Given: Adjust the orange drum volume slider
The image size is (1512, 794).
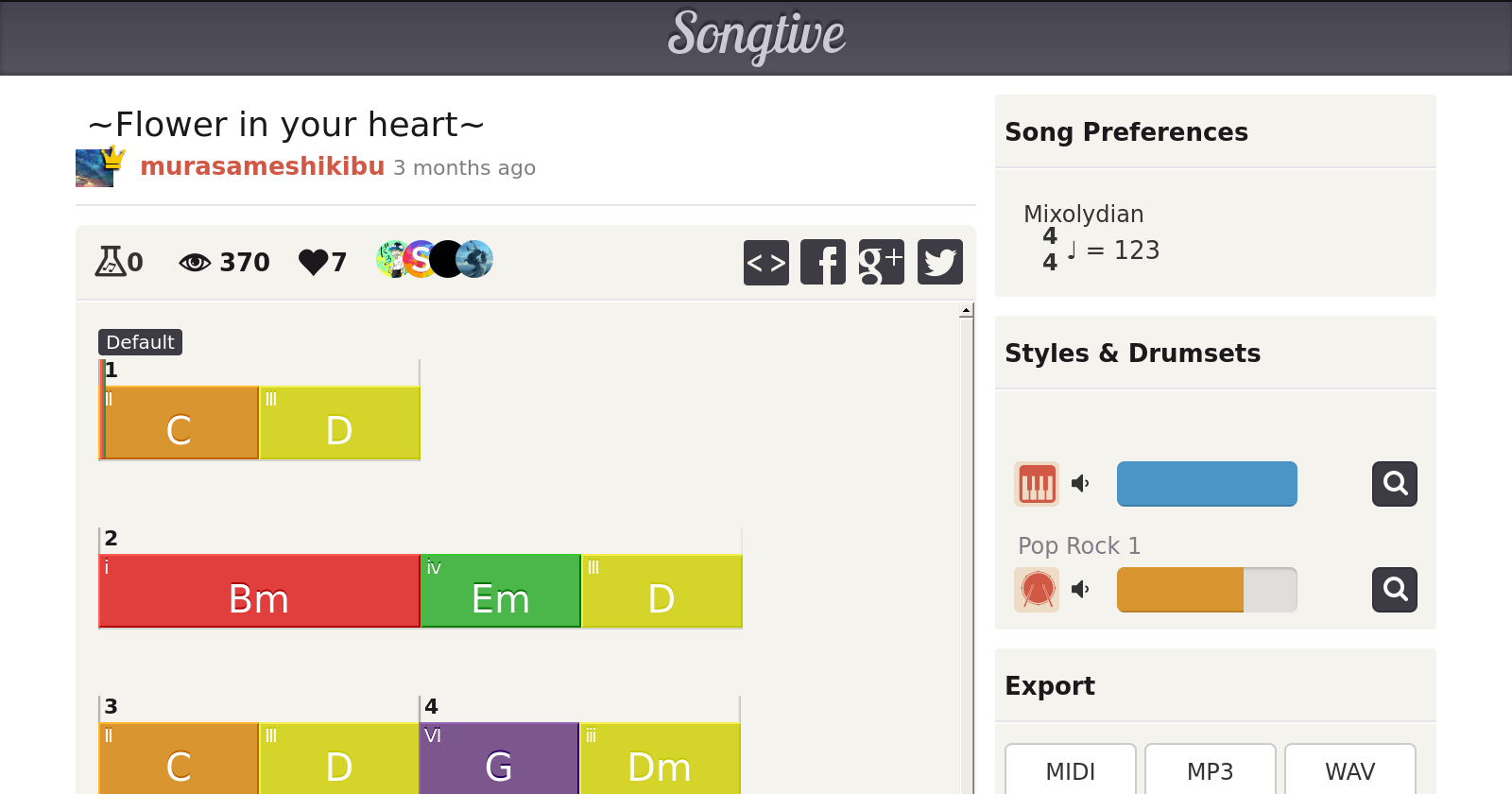Looking at the screenshot, I should tap(1207, 590).
